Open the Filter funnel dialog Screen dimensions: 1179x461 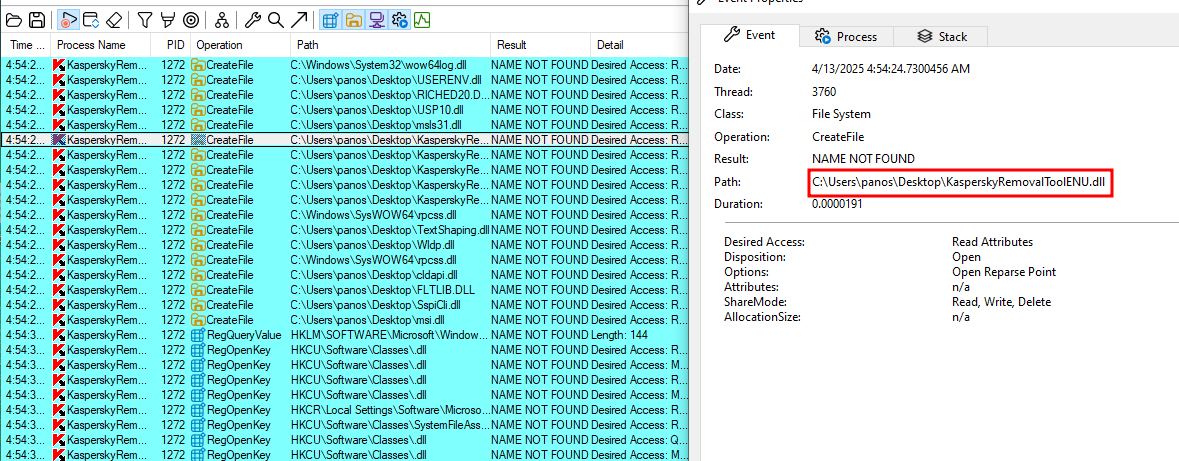coord(145,20)
